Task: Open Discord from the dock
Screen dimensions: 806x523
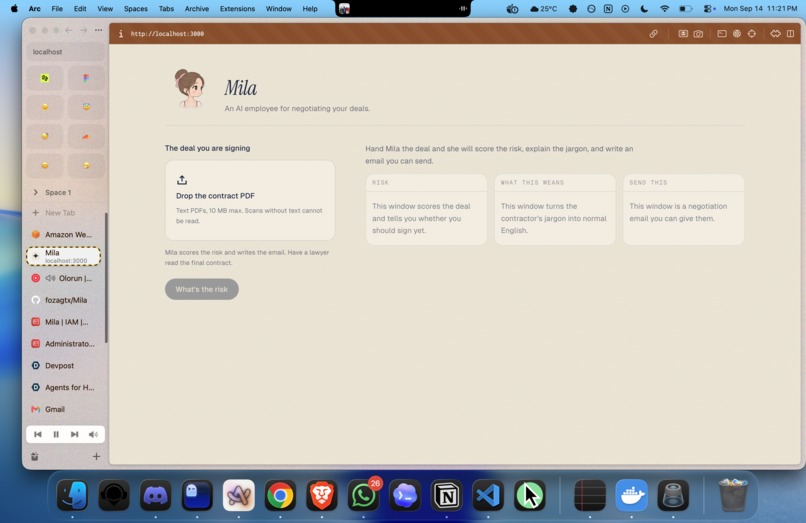Action: 155,496
